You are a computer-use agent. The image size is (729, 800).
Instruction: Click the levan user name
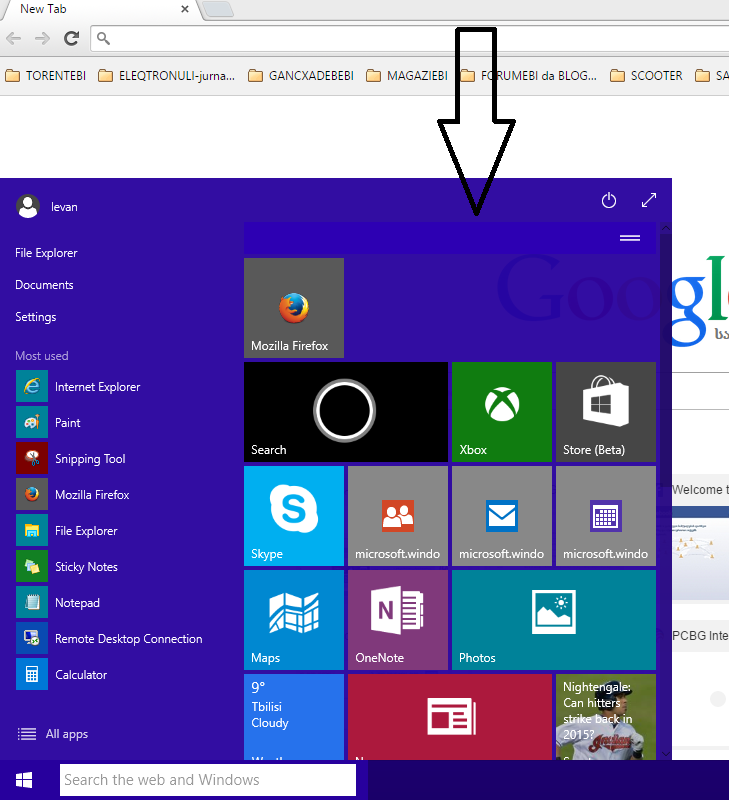point(64,207)
